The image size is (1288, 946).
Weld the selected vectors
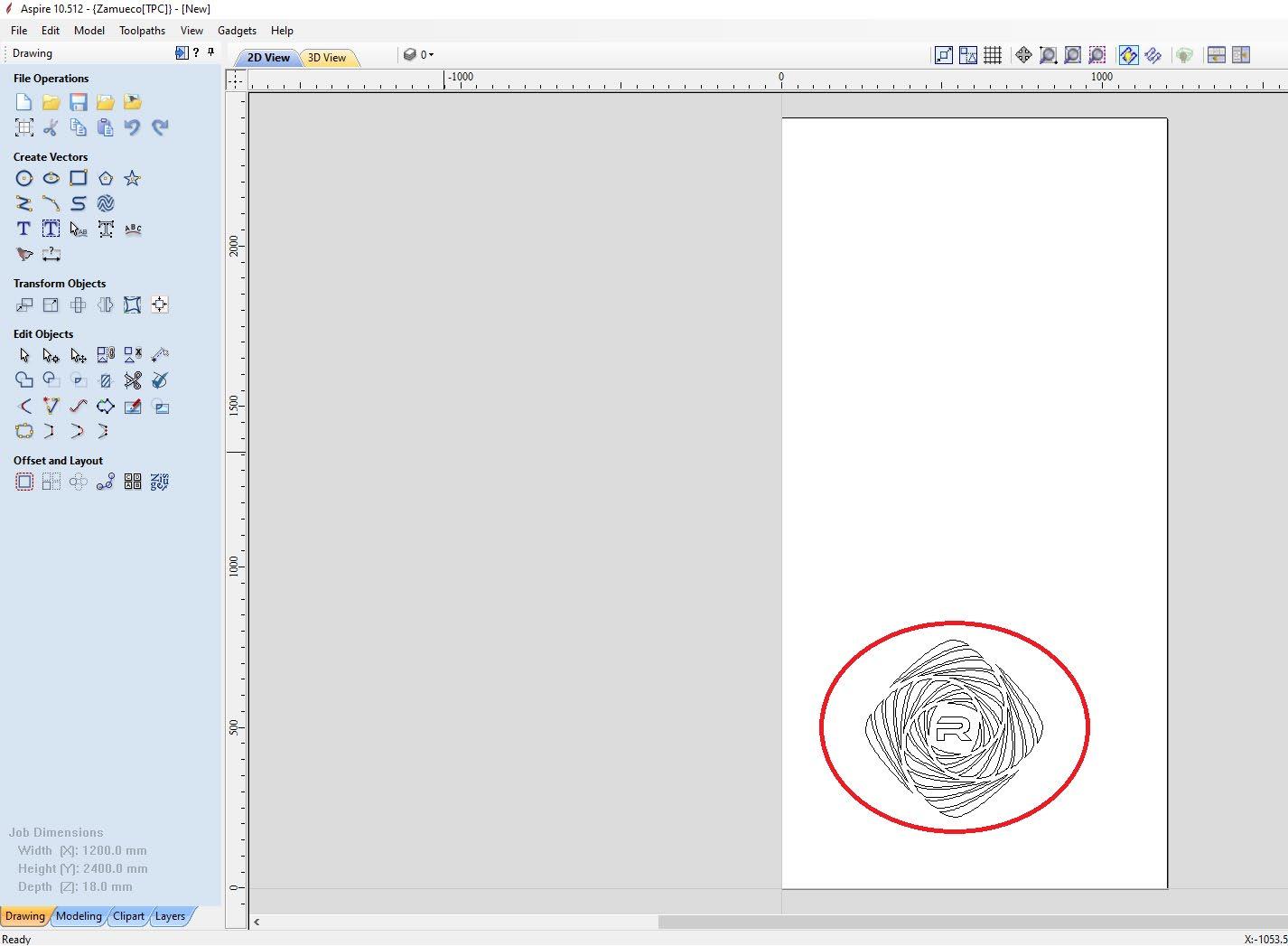click(24, 380)
